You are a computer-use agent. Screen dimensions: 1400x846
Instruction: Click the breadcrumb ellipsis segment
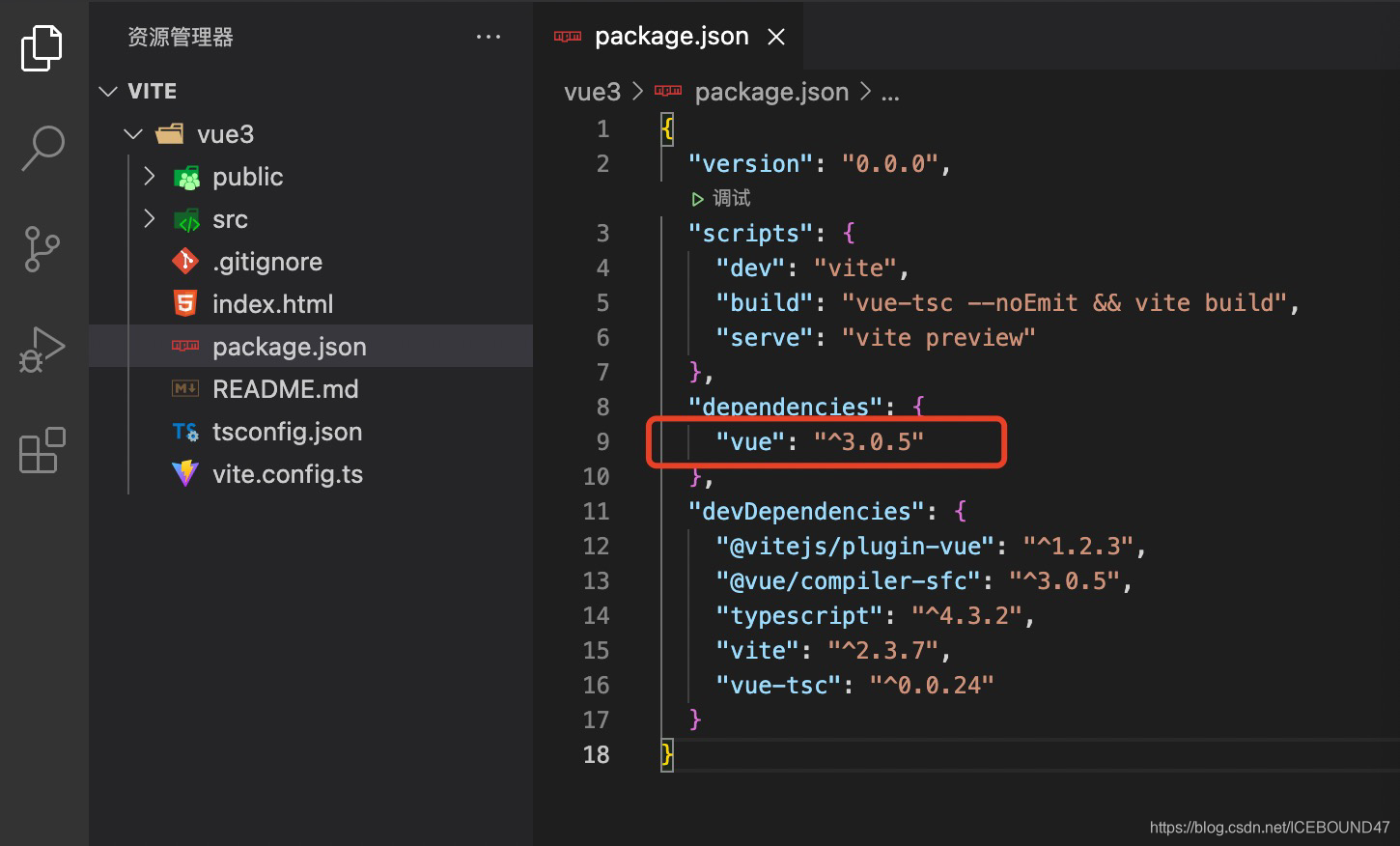pos(890,93)
